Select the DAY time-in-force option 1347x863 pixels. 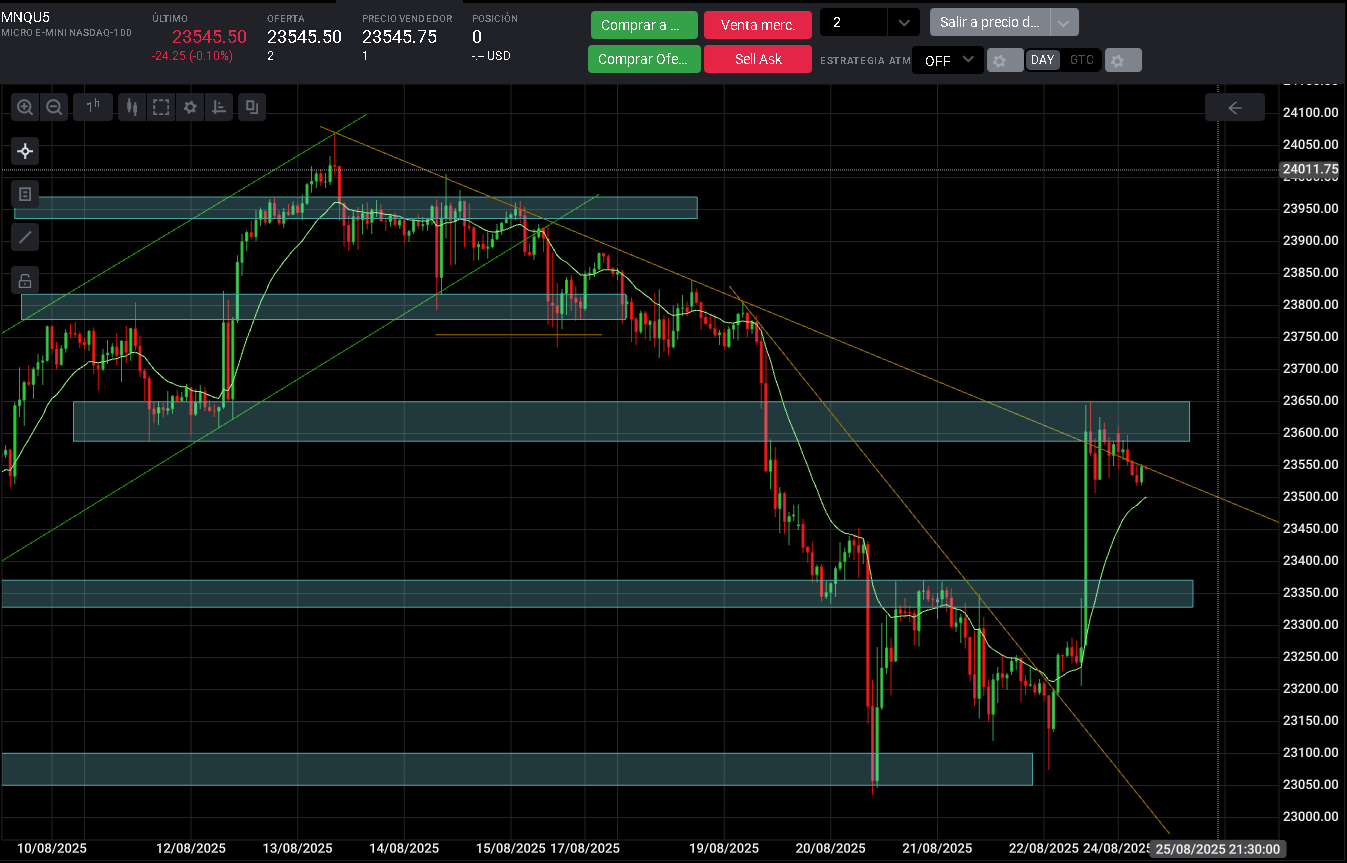(x=1042, y=60)
